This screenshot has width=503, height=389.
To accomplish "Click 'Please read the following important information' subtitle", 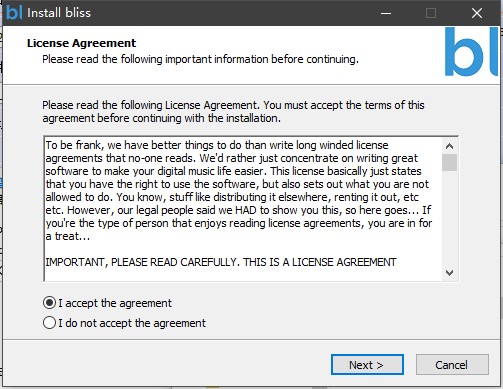I will [x=200, y=59].
